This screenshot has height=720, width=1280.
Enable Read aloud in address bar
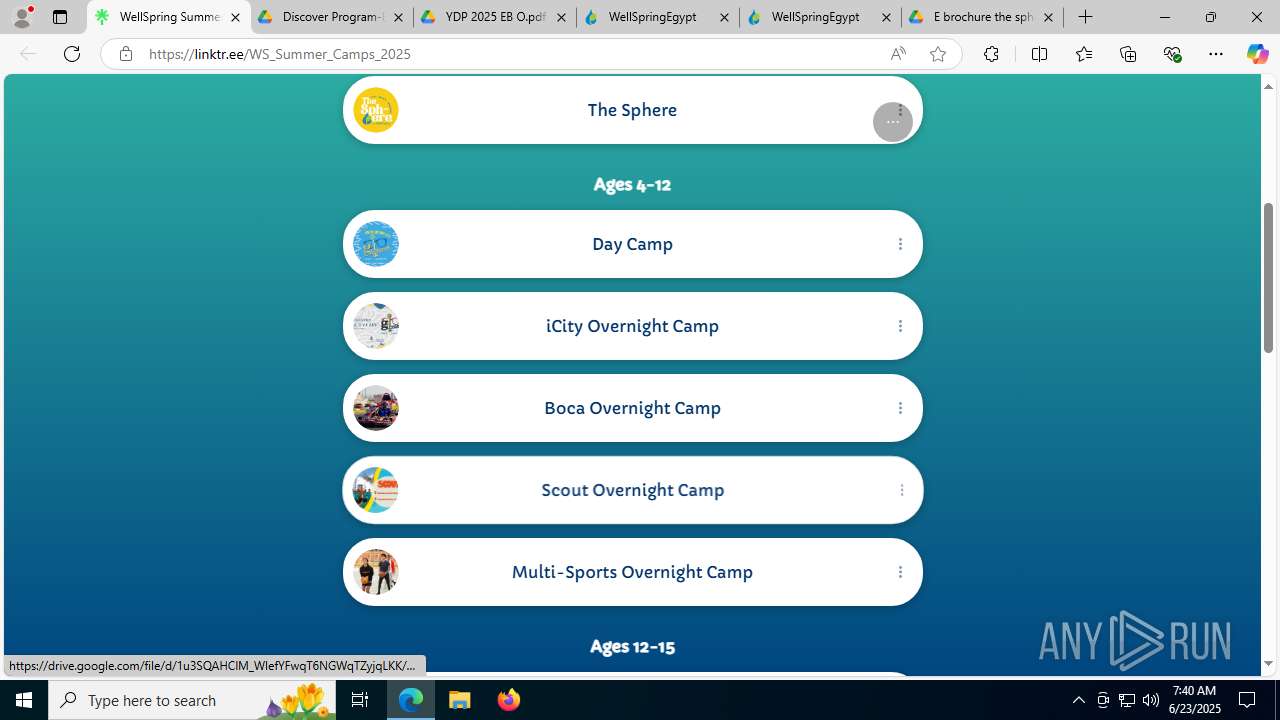(898, 54)
